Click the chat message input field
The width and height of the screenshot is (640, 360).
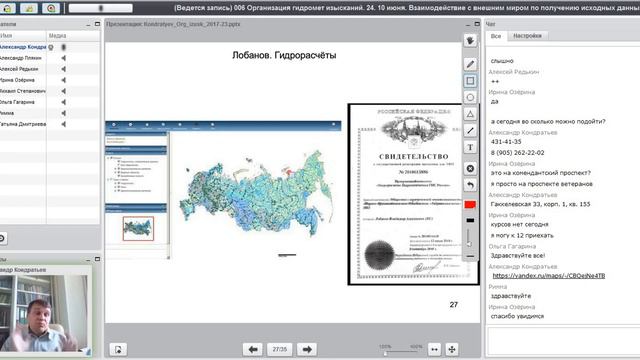[x=563, y=341]
